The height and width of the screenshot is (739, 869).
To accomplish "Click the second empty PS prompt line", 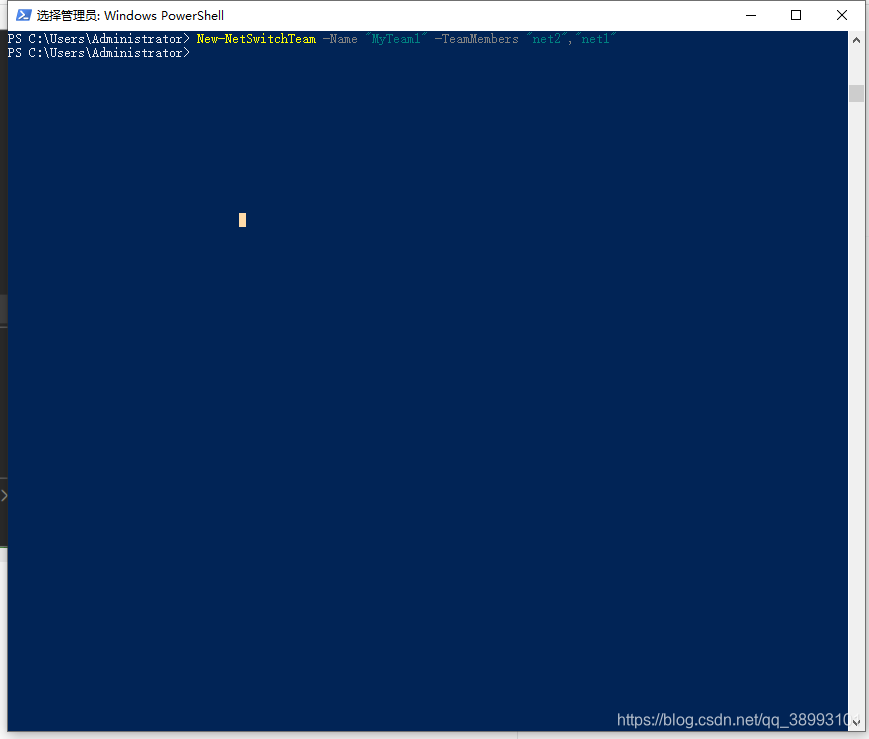I will pyautogui.click(x=99, y=53).
